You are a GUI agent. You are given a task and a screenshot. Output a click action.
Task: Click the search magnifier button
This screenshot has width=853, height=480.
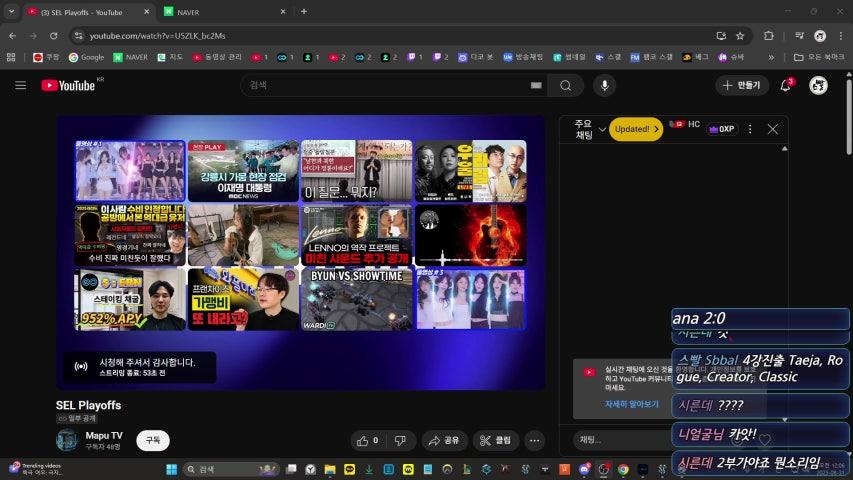tap(566, 85)
